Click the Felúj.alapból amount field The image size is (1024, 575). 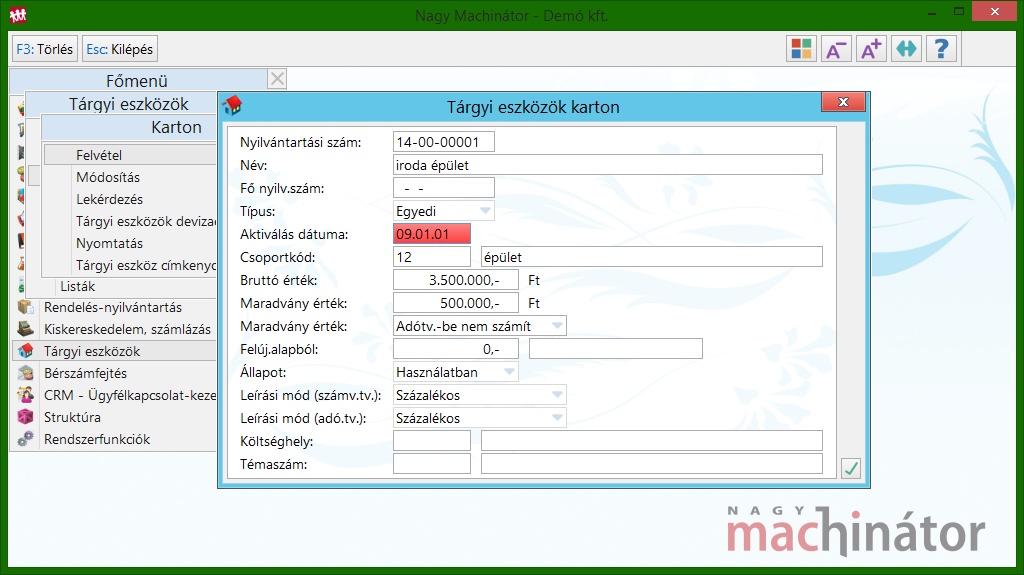(456, 349)
